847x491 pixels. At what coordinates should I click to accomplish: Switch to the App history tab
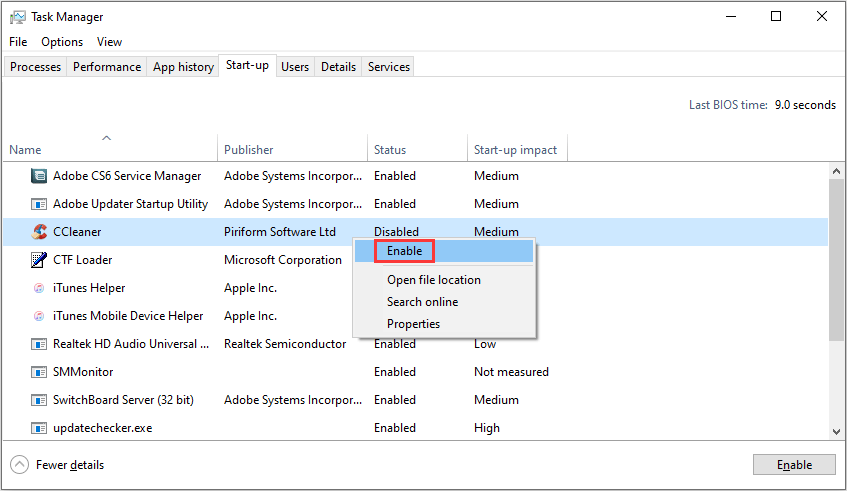pyautogui.click(x=183, y=67)
